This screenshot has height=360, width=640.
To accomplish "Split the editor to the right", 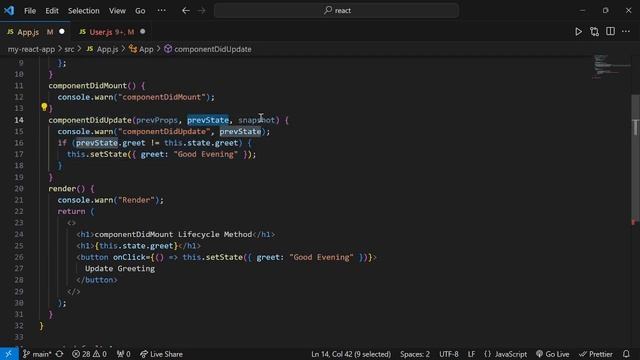I will 610,31.
